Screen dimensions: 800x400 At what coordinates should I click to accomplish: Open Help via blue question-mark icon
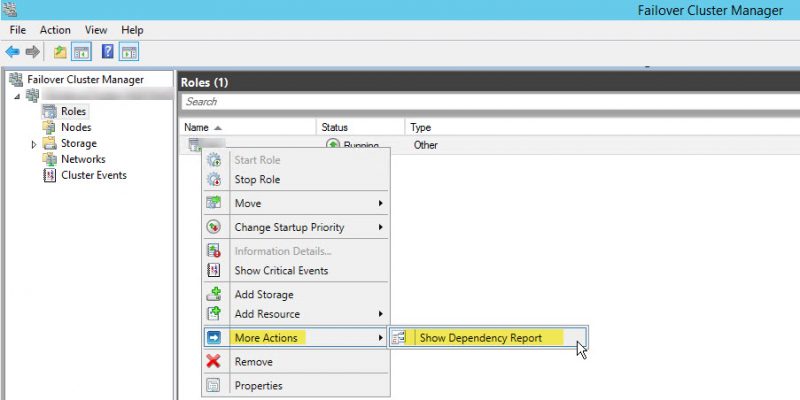click(x=107, y=52)
